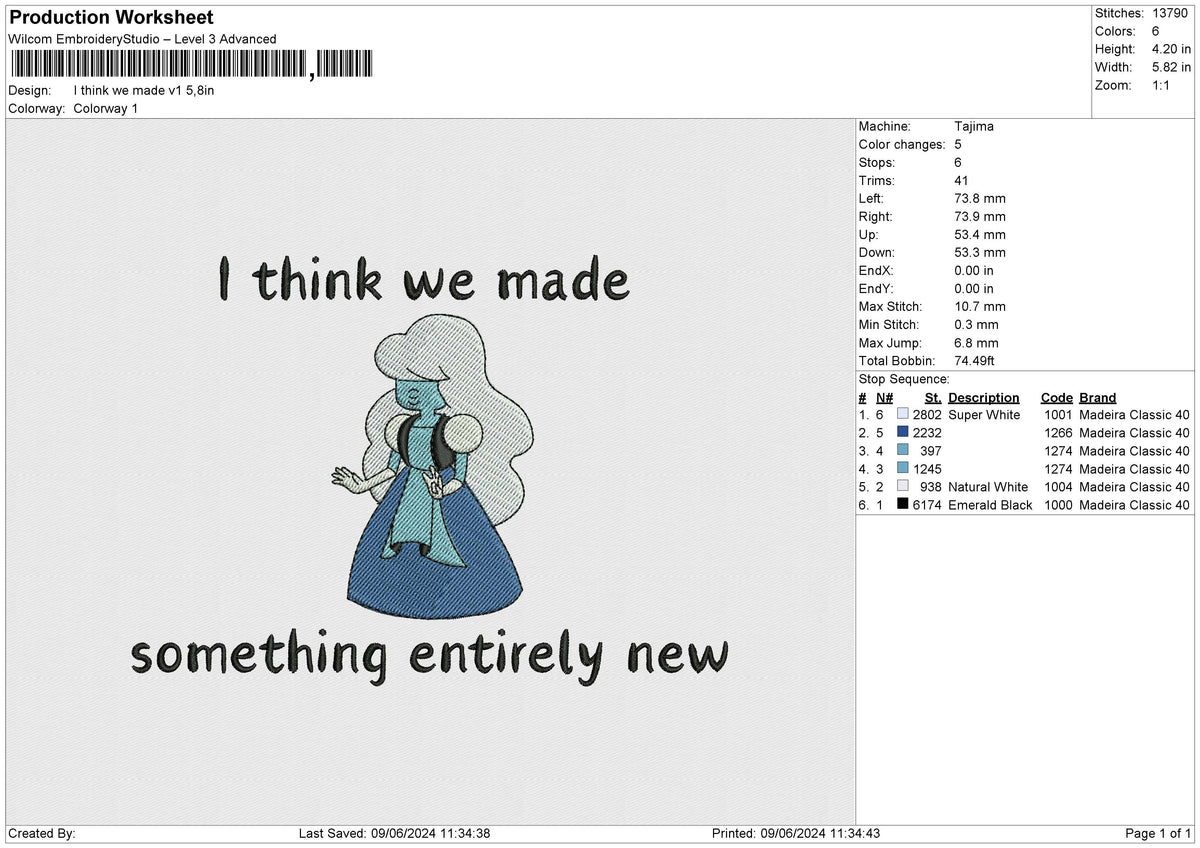
Task: Click the Color changes value 5
Action: (x=958, y=144)
